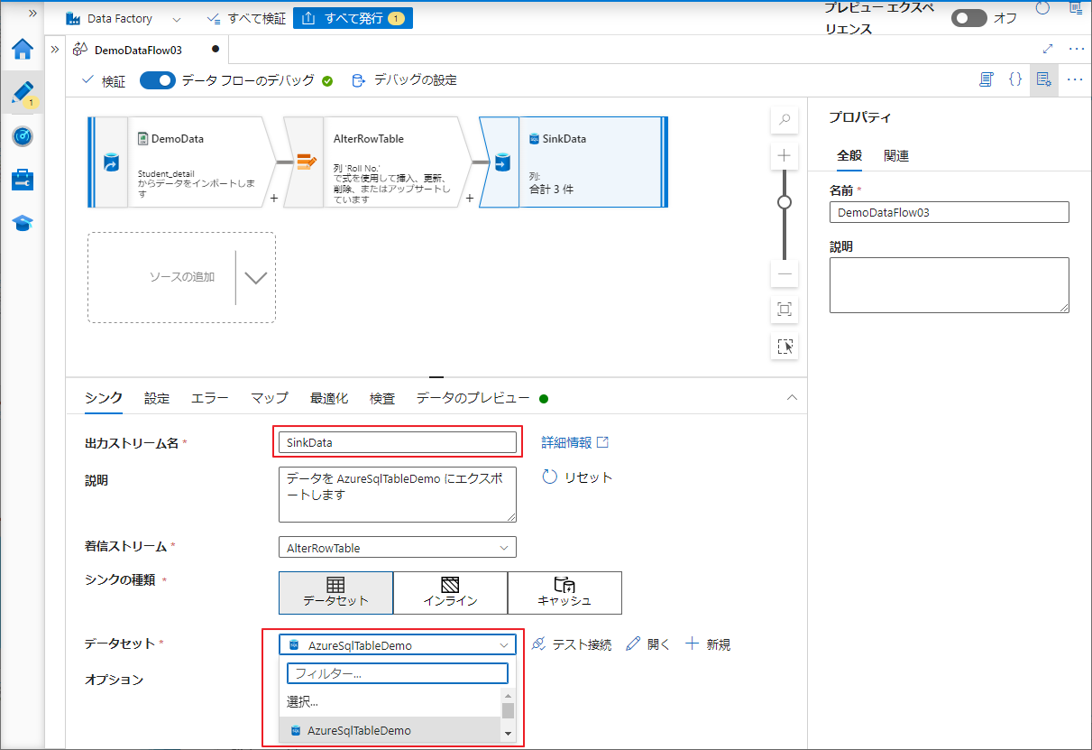Image resolution: width=1092 pixels, height=750 pixels.
Task: Click the multi-select cursor icon
Action: [784, 346]
